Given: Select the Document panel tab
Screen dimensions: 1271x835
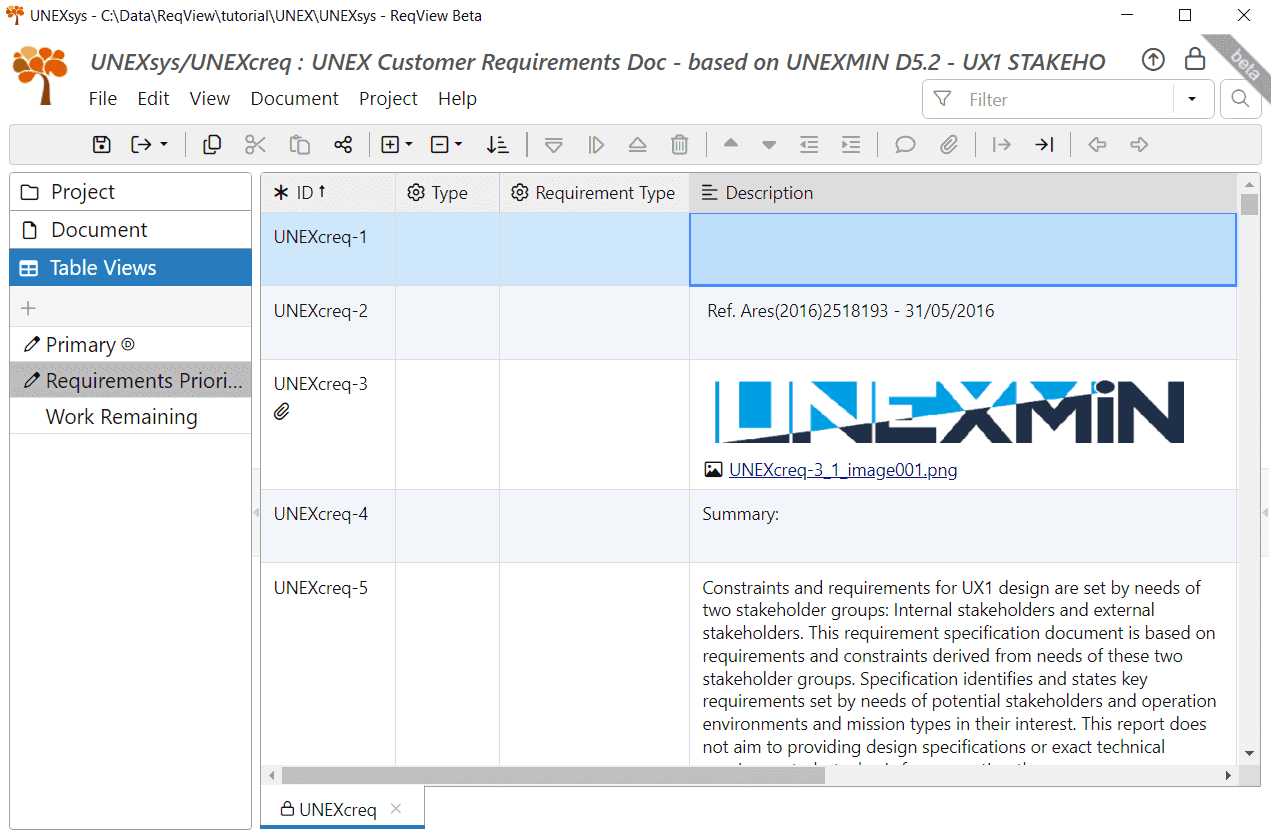Looking at the screenshot, I should 130,230.
